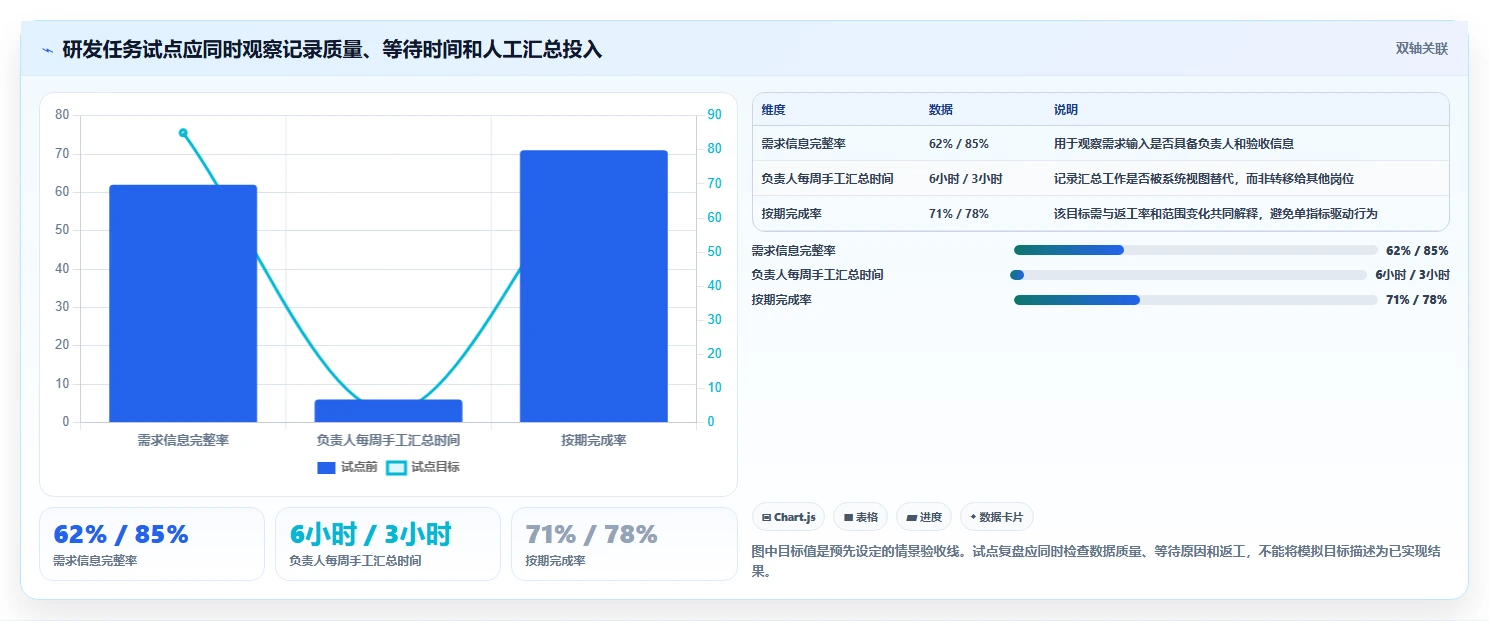Viewport: 1489px width, 621px height.
Task: Click the 维度 column header
Action: 773,110
